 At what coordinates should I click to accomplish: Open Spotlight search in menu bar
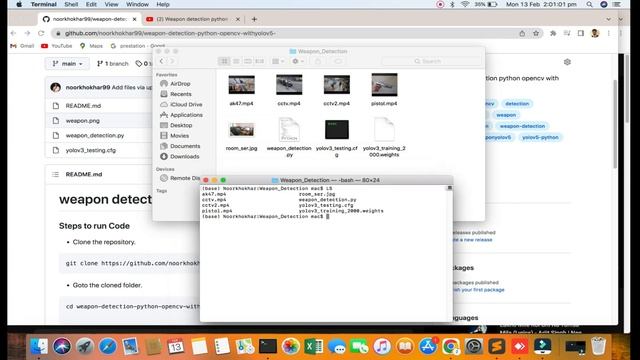coord(589,4)
